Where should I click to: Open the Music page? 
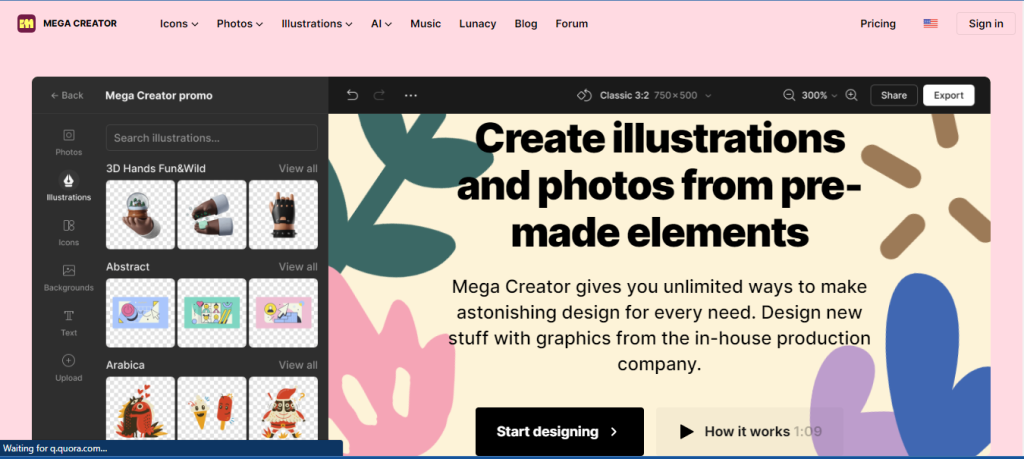[426, 24]
